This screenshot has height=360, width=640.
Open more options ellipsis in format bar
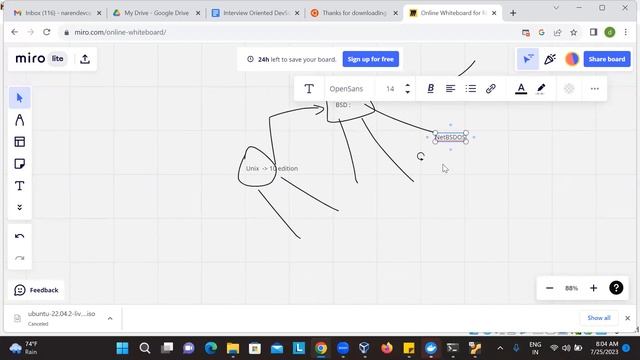(595, 89)
